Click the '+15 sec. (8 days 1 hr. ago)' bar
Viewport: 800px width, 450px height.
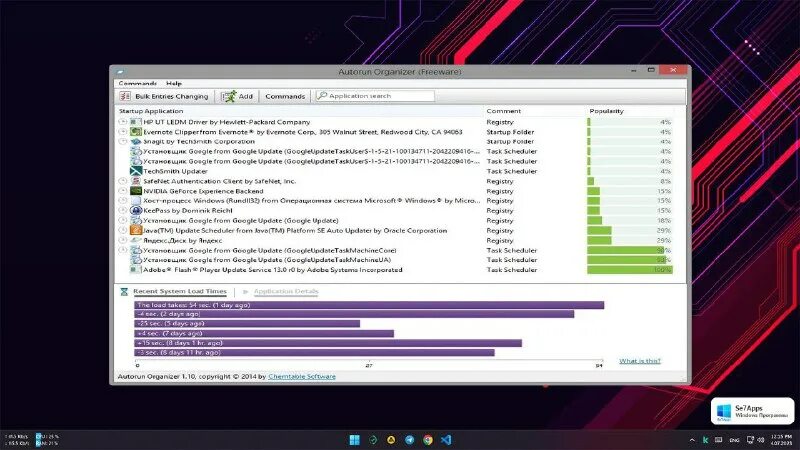(328, 343)
